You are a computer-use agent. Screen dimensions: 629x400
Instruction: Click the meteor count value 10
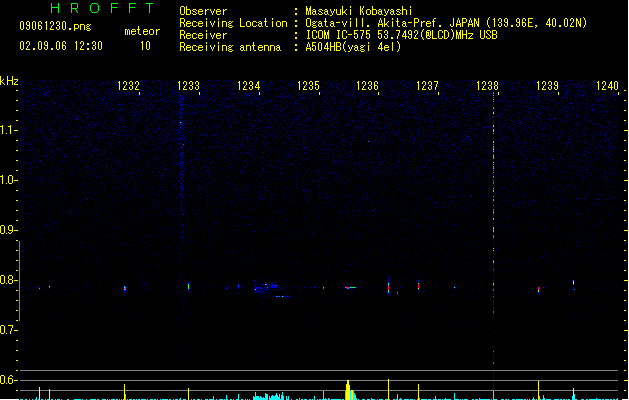click(x=145, y=46)
